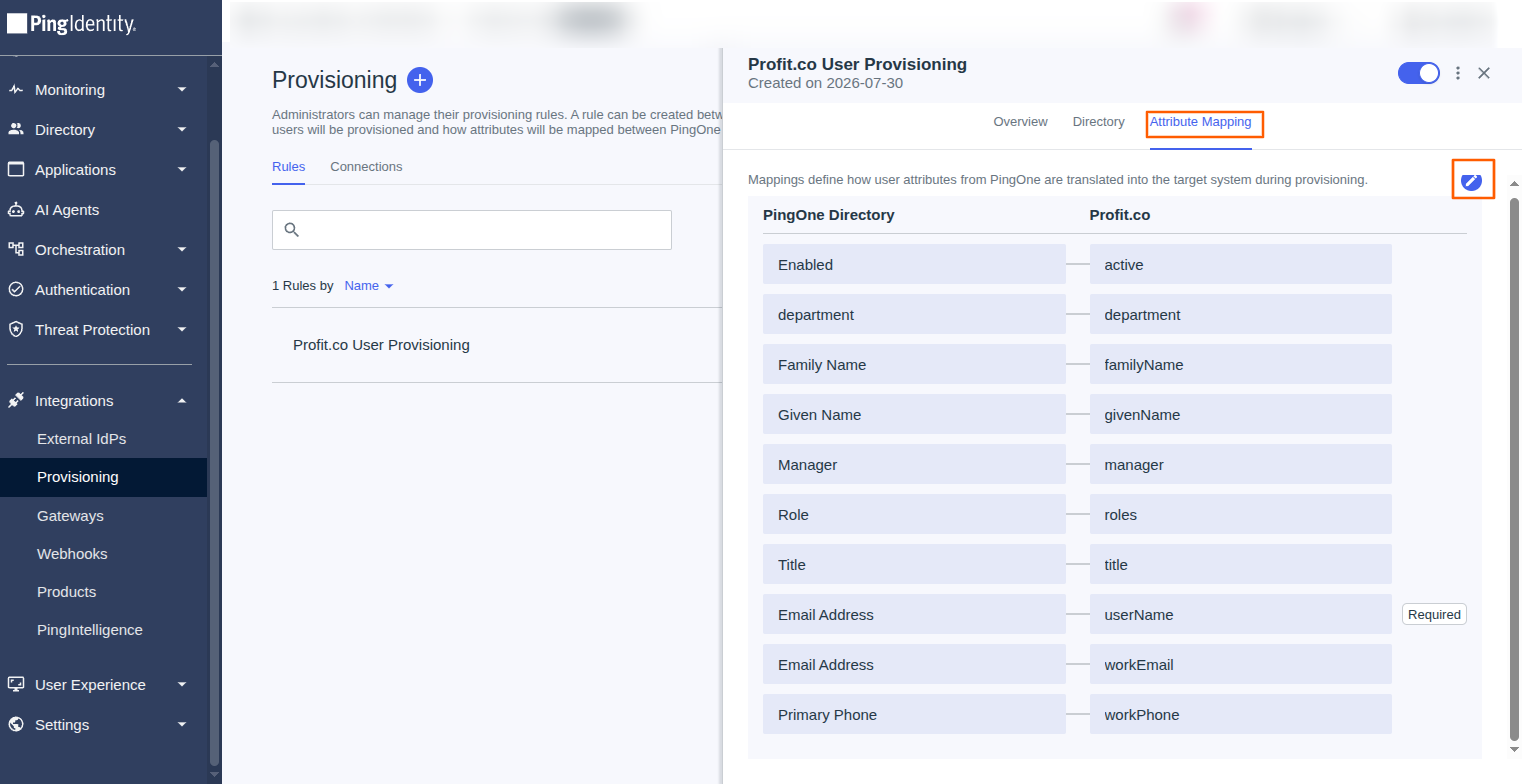Click the workEmail mapping field
Viewport: 1522px width, 784px height.
(1240, 665)
